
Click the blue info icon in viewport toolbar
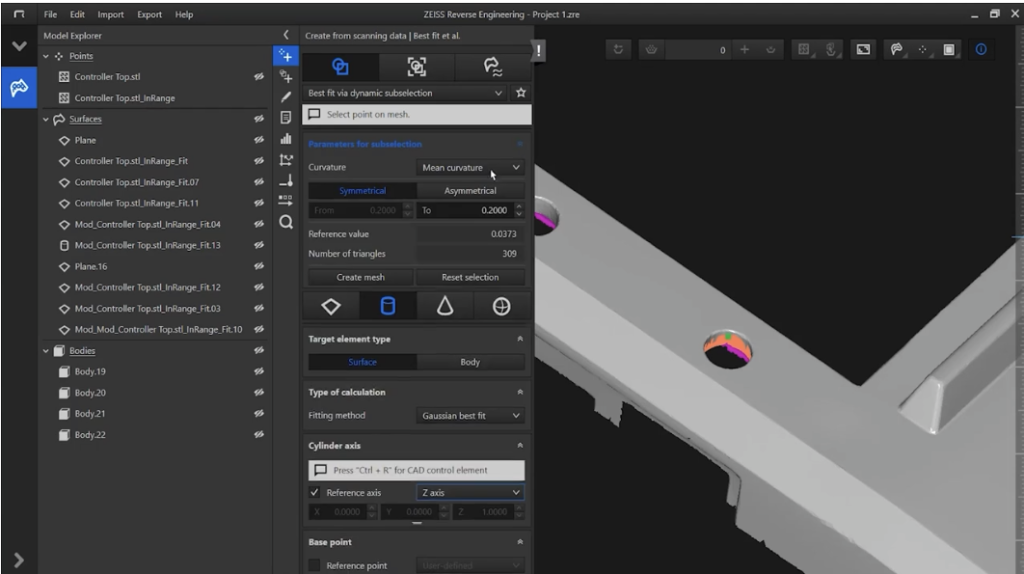coord(980,49)
